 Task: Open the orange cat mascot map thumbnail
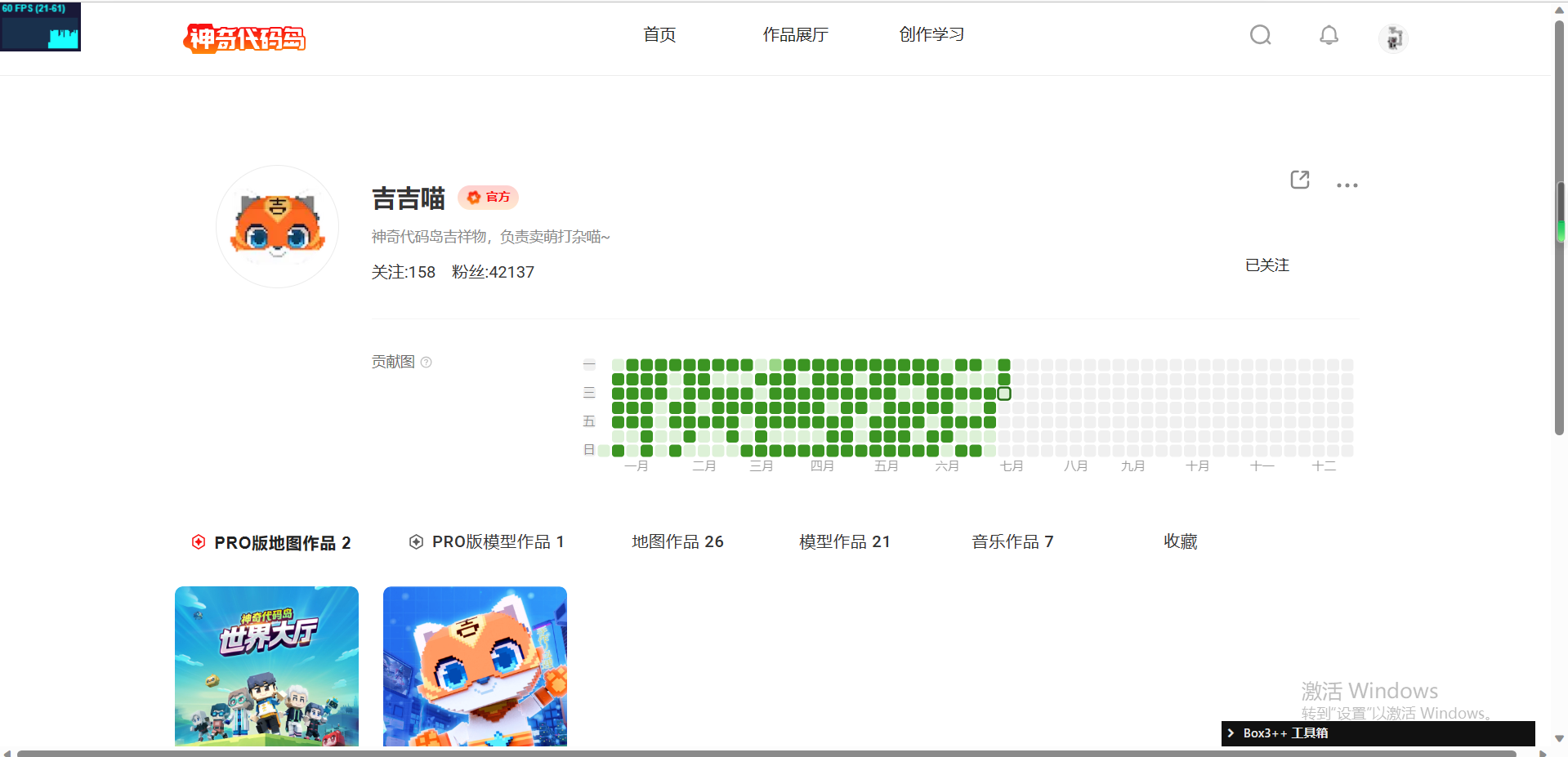pyautogui.click(x=475, y=666)
